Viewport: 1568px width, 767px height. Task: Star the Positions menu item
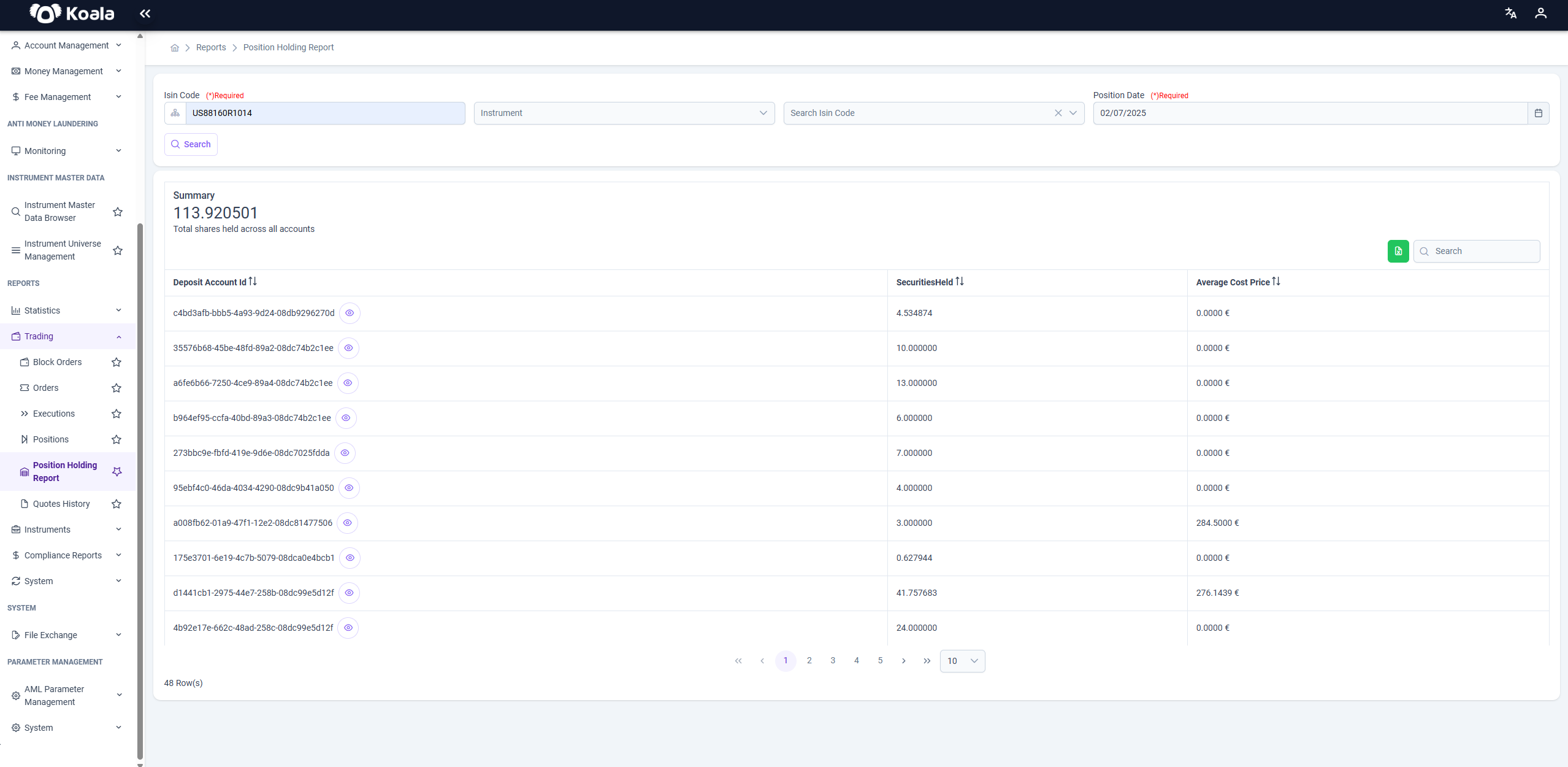pyautogui.click(x=117, y=440)
